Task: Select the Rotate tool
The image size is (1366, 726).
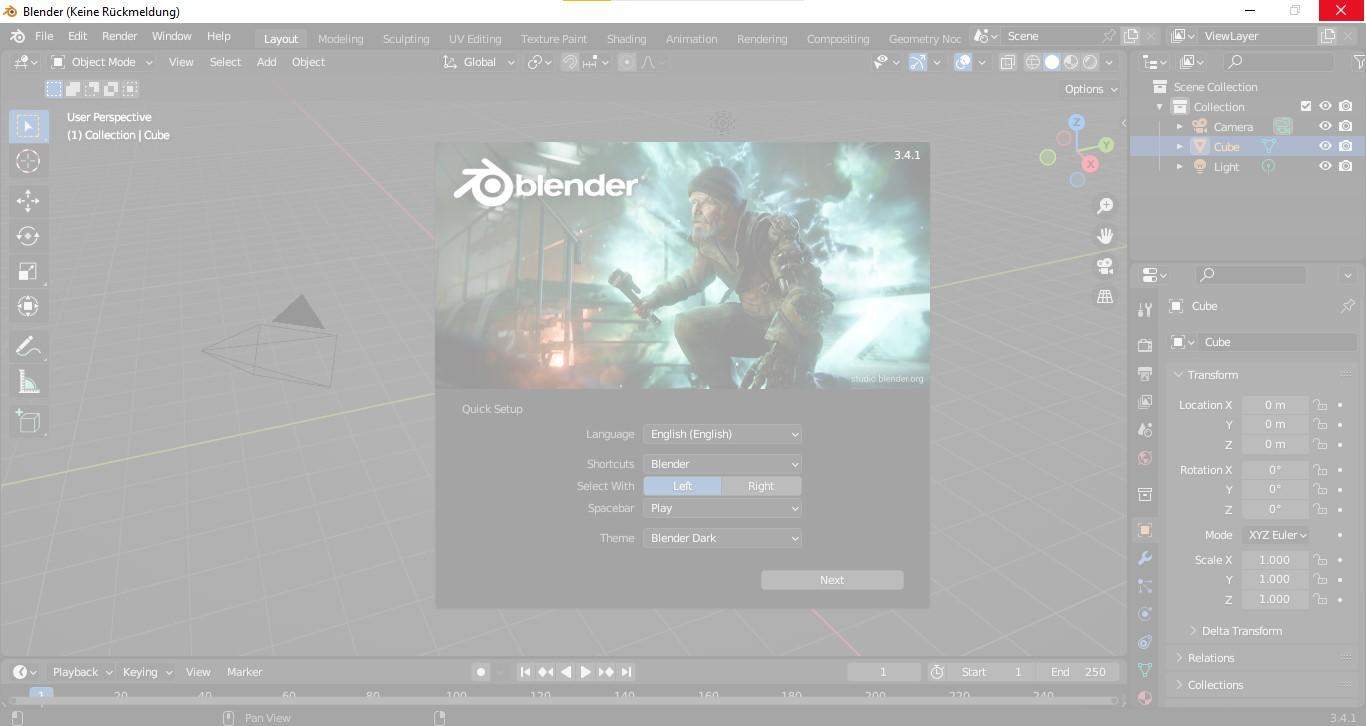Action: tap(28, 236)
